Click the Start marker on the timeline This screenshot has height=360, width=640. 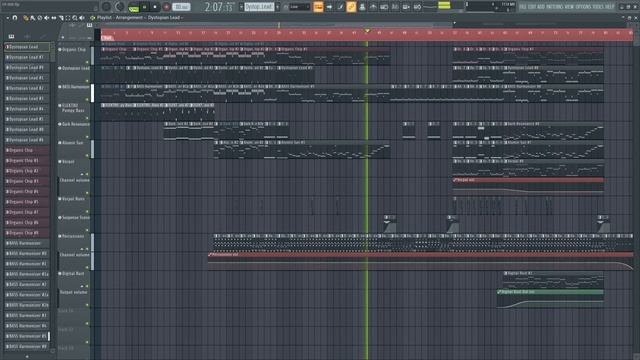[x=107, y=38]
